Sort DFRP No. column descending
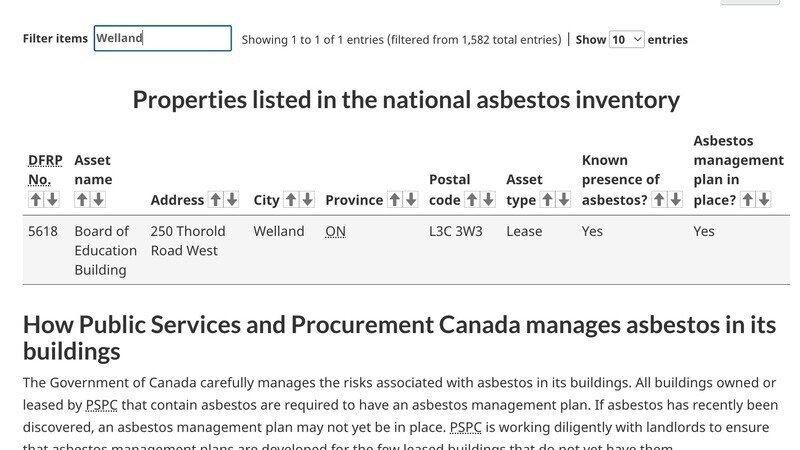The height and width of the screenshot is (450, 800). tap(52, 199)
